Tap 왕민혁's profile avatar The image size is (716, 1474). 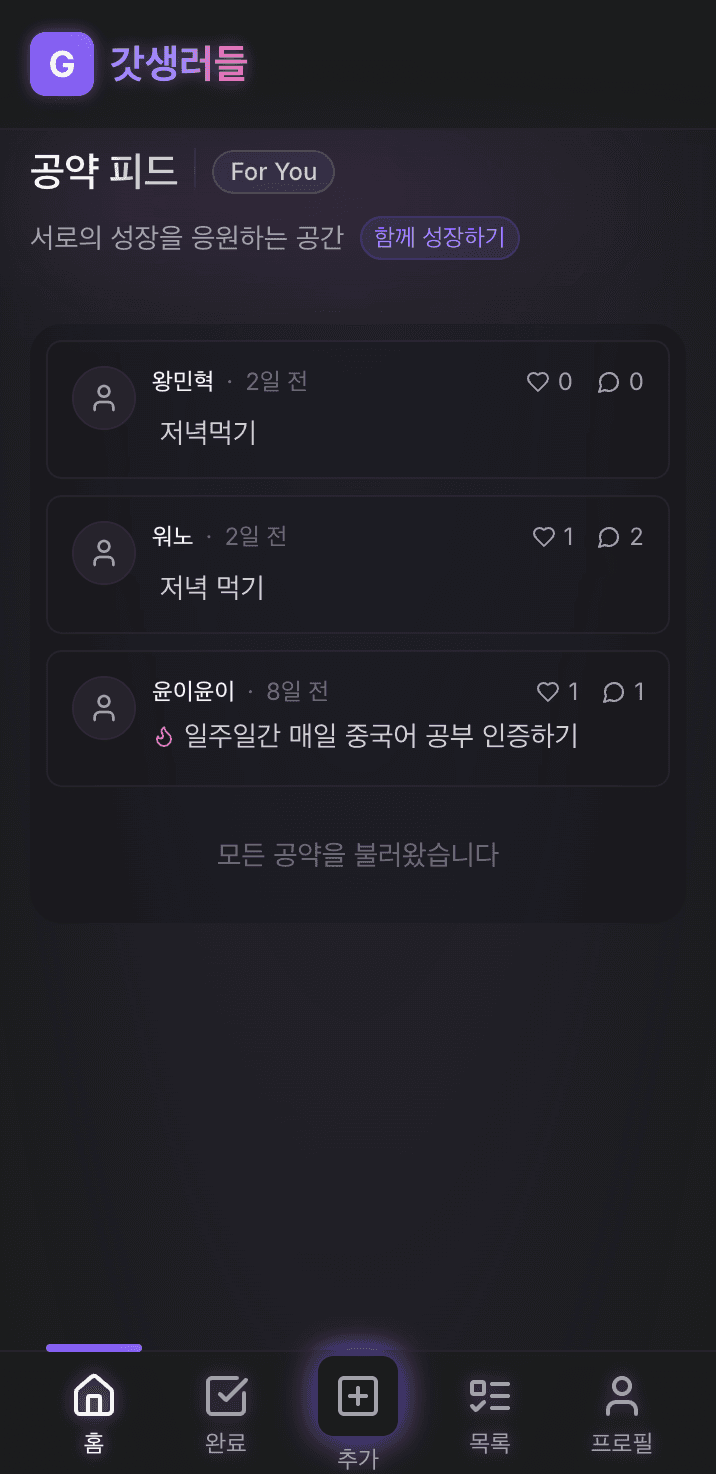[104, 397]
